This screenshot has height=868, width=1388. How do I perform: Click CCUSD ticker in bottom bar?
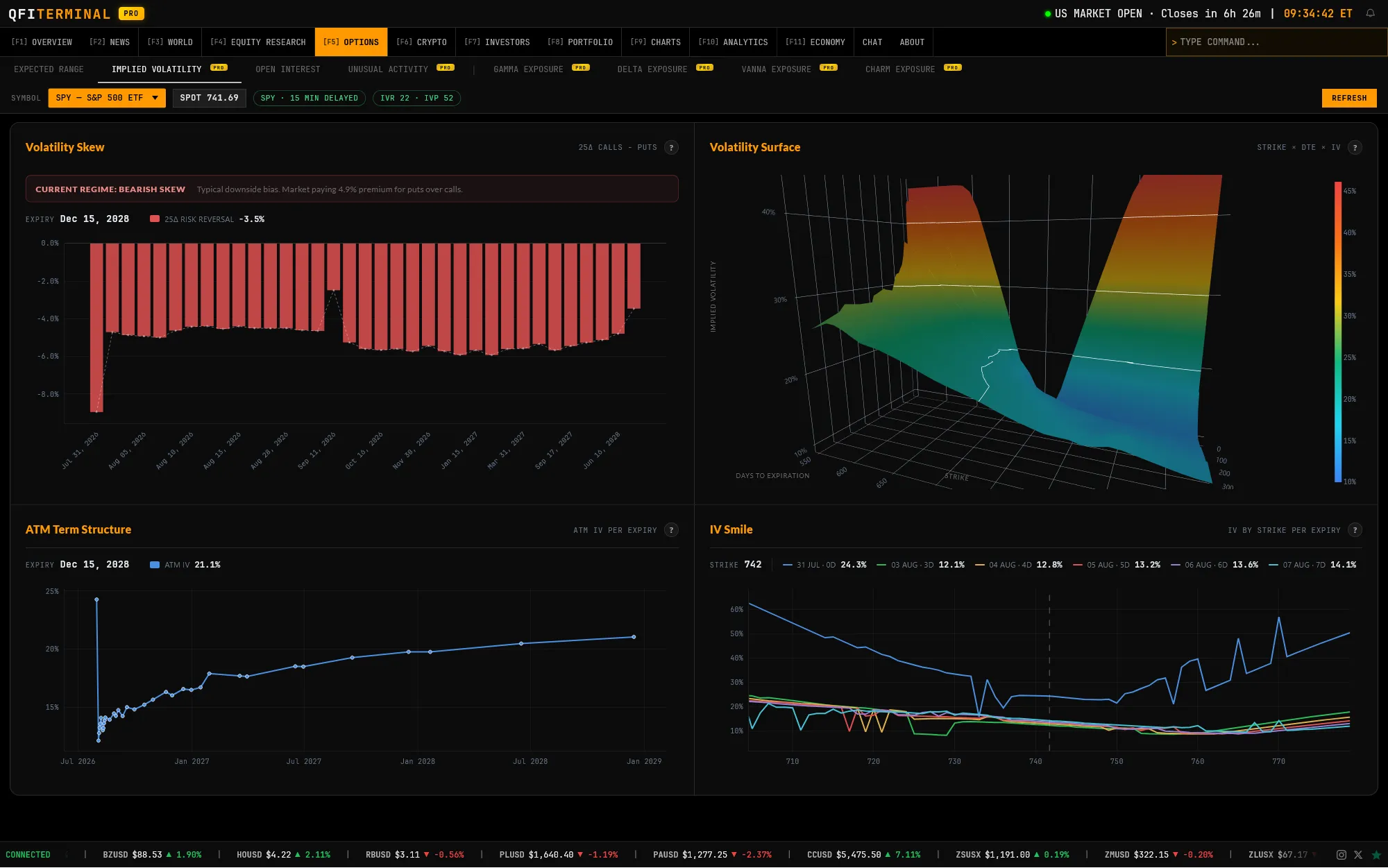coord(863,855)
